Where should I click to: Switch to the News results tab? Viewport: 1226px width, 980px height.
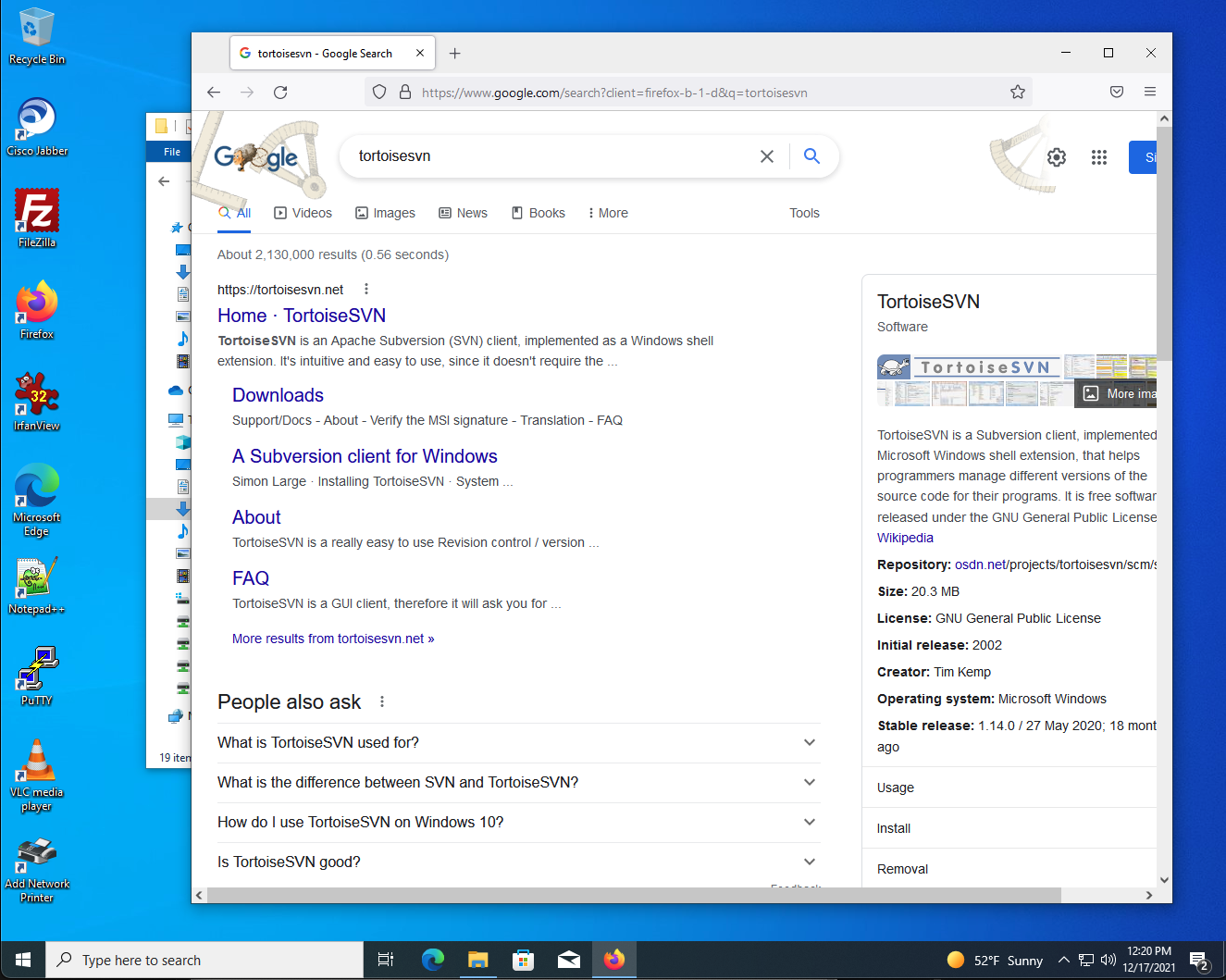[x=463, y=213]
